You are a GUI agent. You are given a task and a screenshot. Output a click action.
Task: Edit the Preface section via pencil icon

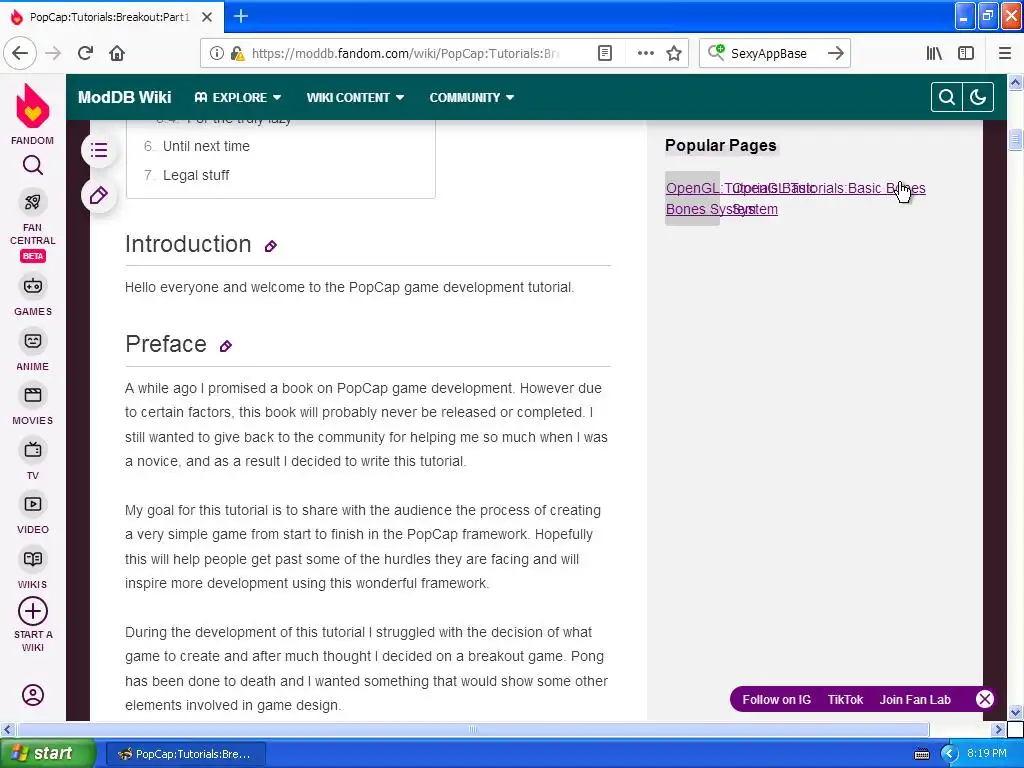click(225, 346)
